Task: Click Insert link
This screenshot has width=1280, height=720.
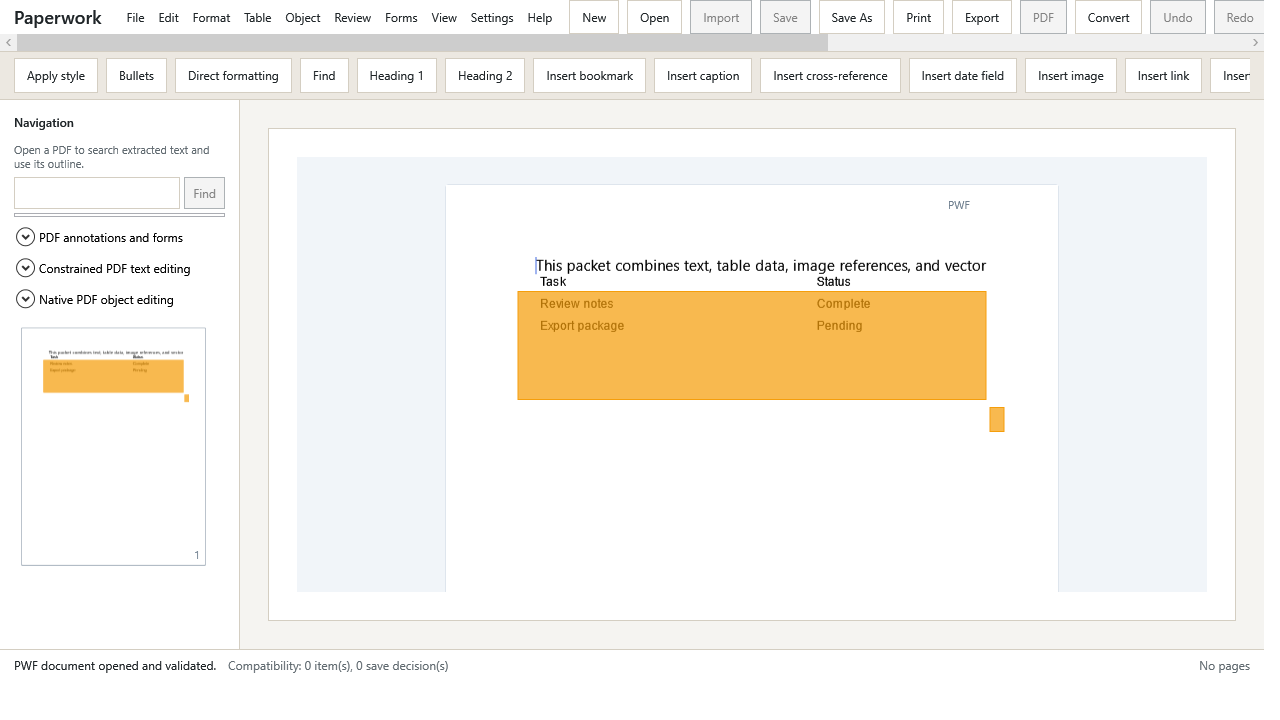Action: (1164, 76)
